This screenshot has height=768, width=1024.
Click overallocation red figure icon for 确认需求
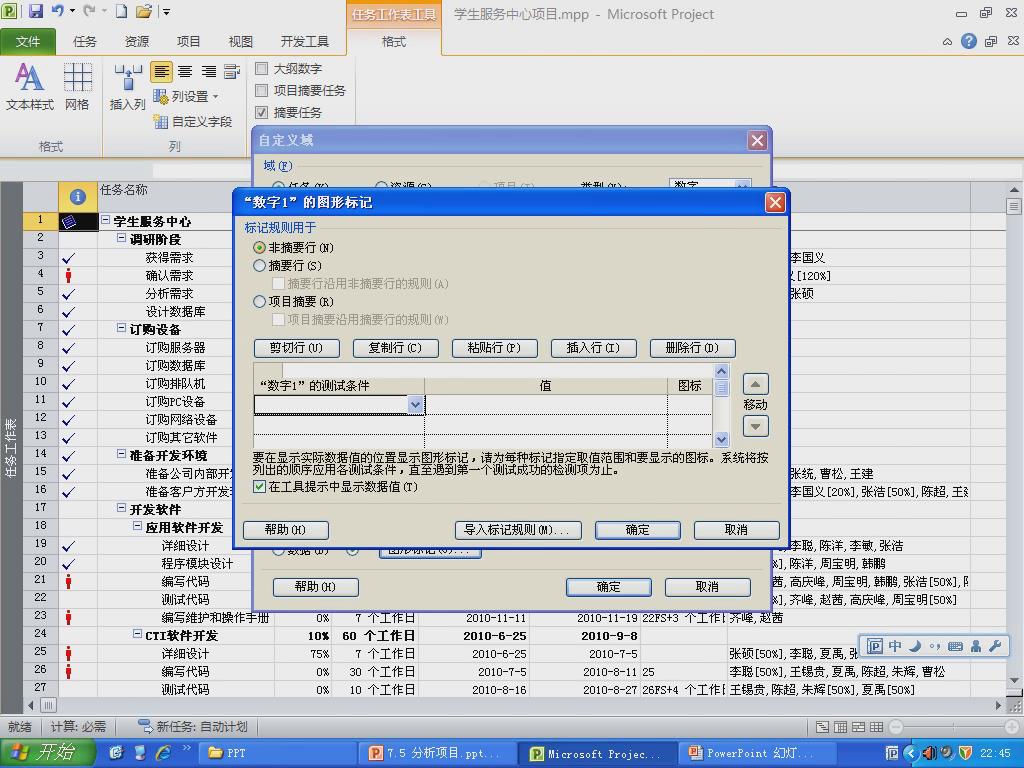point(69,276)
